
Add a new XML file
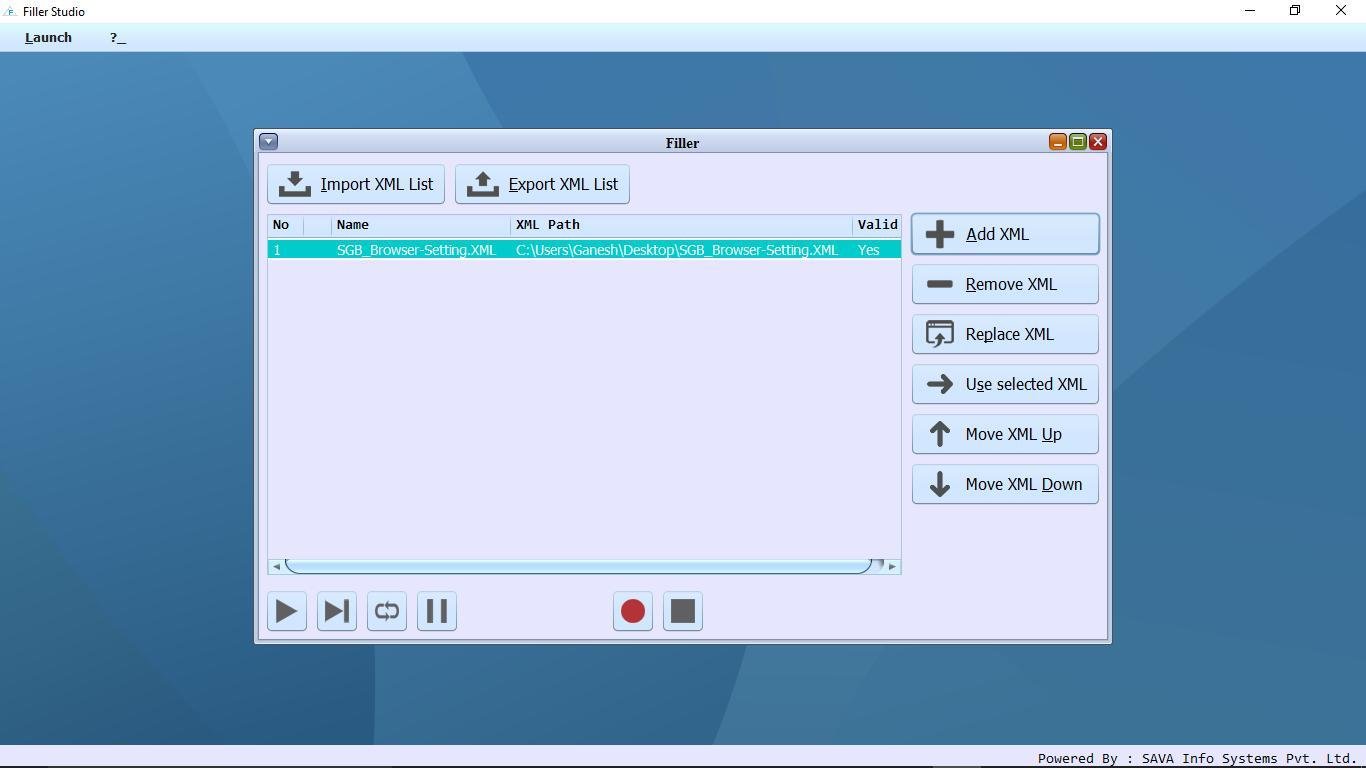(1004, 234)
